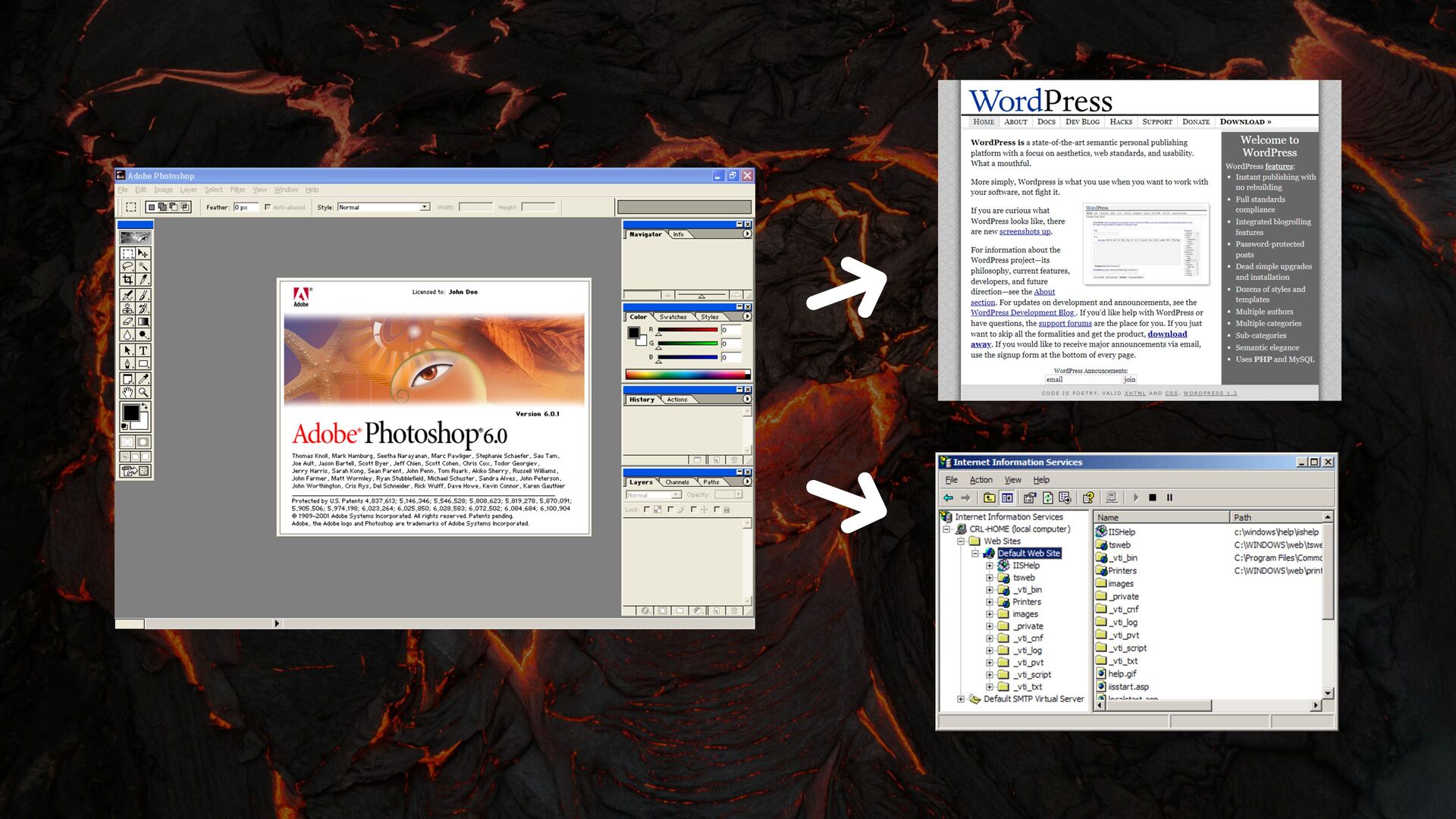This screenshot has height=819, width=1456.
Task: Choose the Zoom tool in toolbox
Action: 143,392
